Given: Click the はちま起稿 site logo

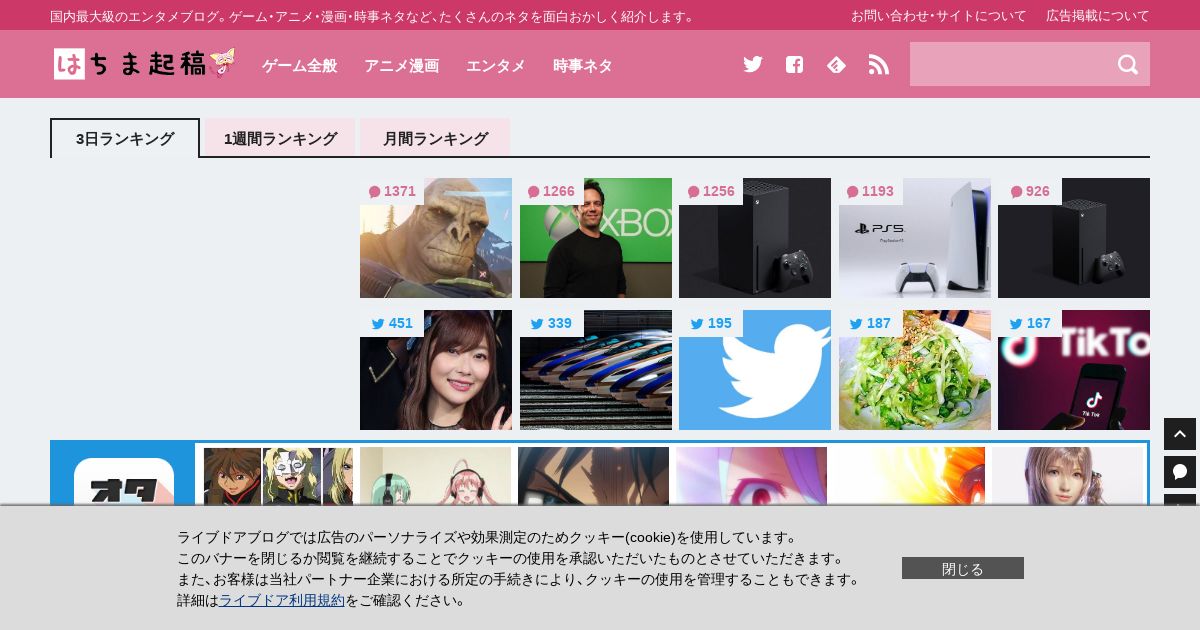Looking at the screenshot, I should [145, 64].
